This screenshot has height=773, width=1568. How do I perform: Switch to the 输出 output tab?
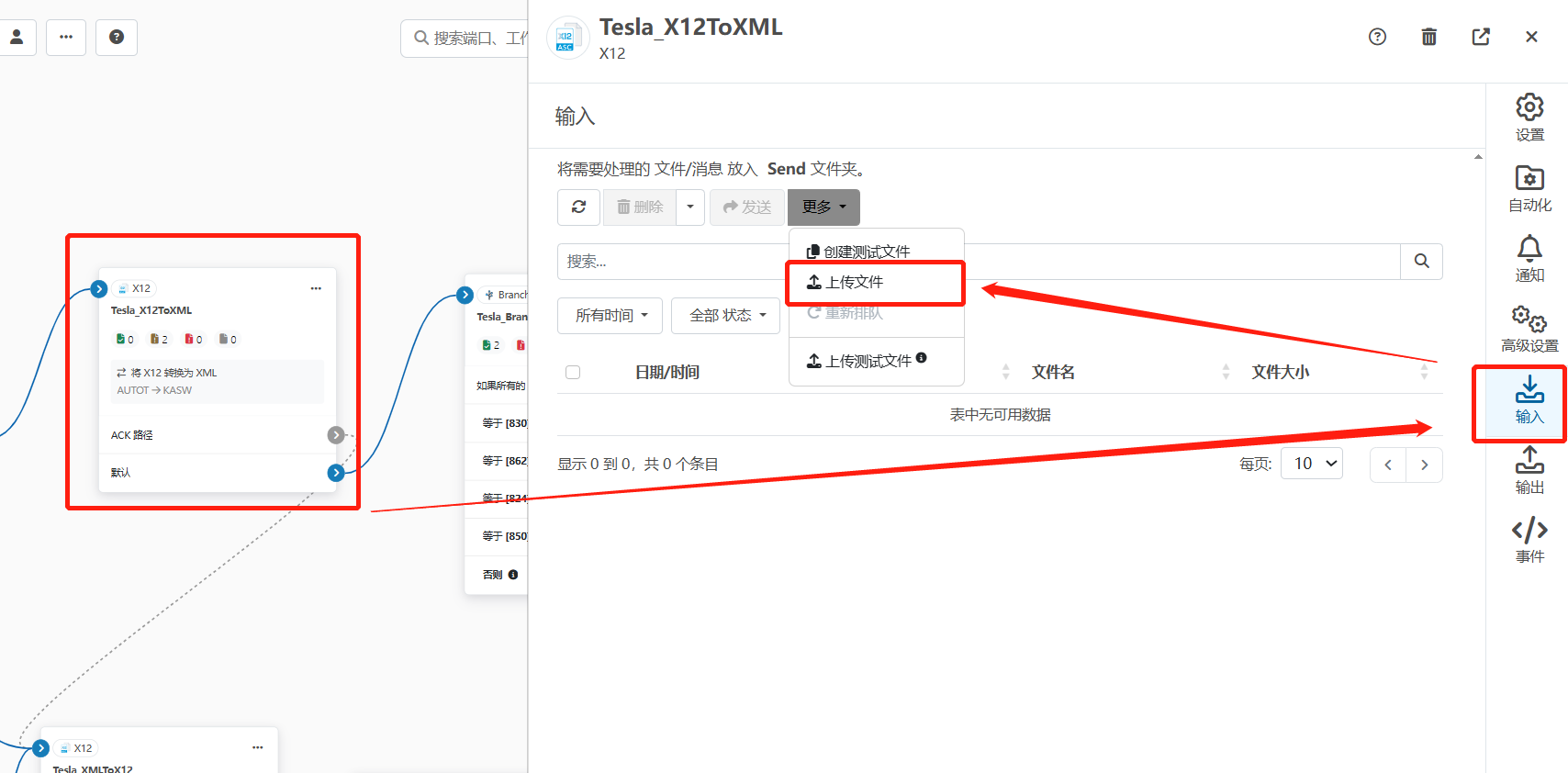click(x=1529, y=469)
